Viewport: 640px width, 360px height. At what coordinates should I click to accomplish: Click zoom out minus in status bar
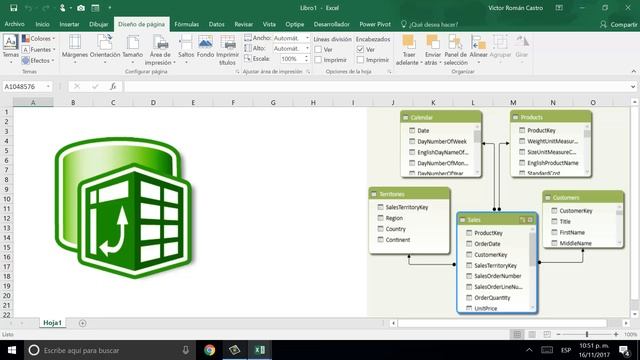pos(558,334)
